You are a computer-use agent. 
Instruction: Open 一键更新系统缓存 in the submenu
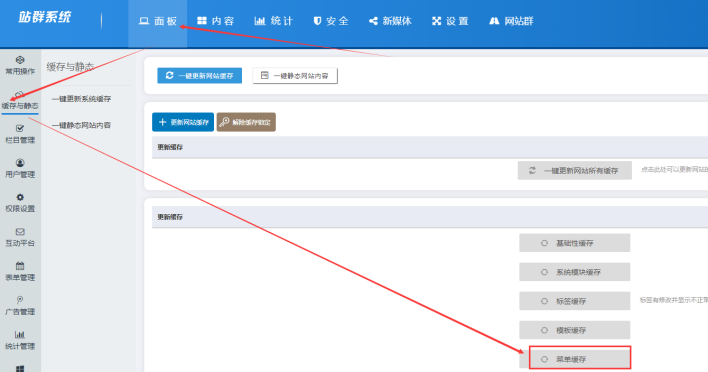pos(81,98)
